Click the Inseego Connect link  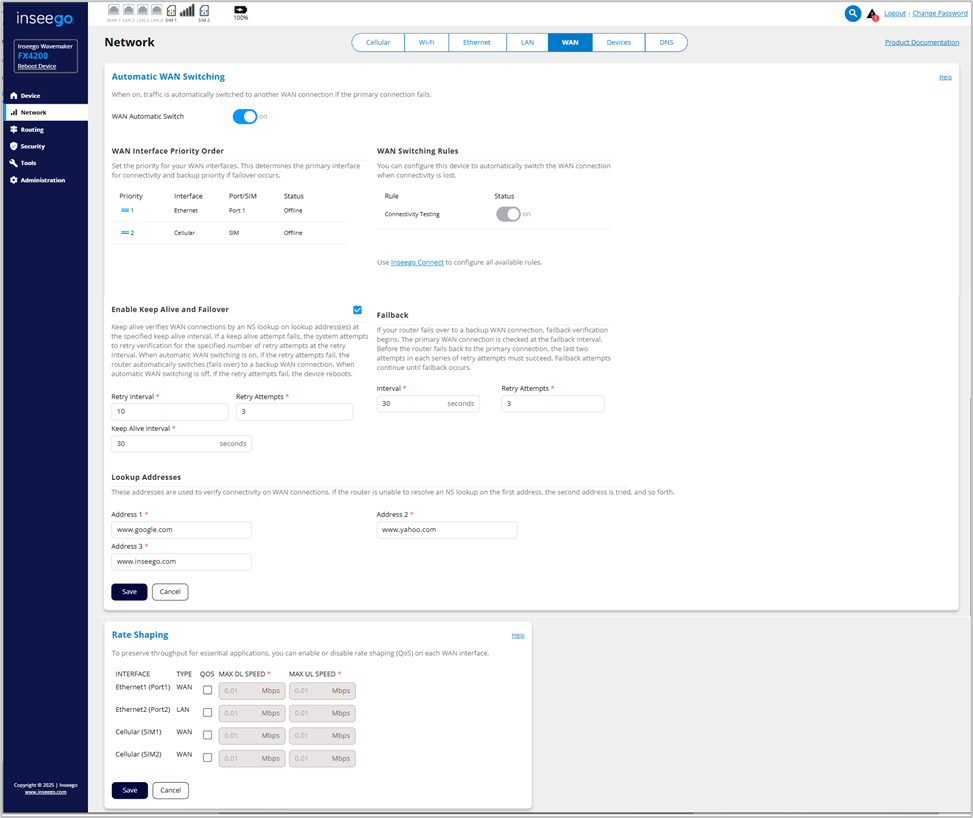417,262
